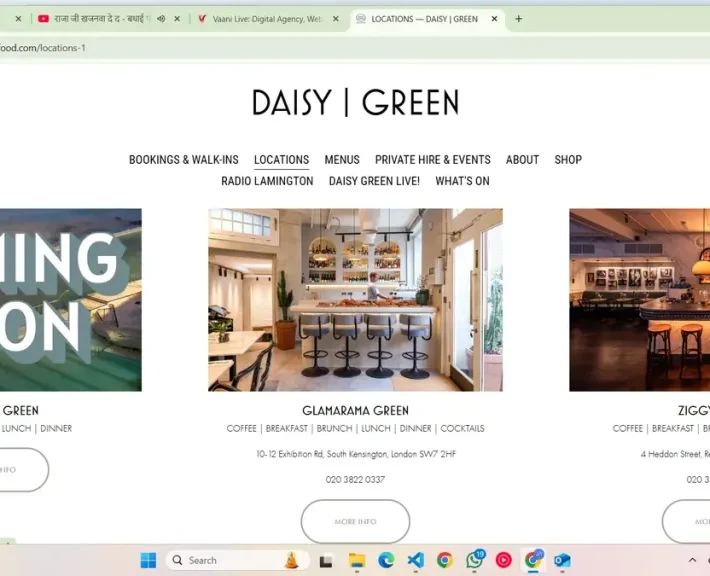
Task: Open the LOCATIONS nav item
Action: (282, 160)
